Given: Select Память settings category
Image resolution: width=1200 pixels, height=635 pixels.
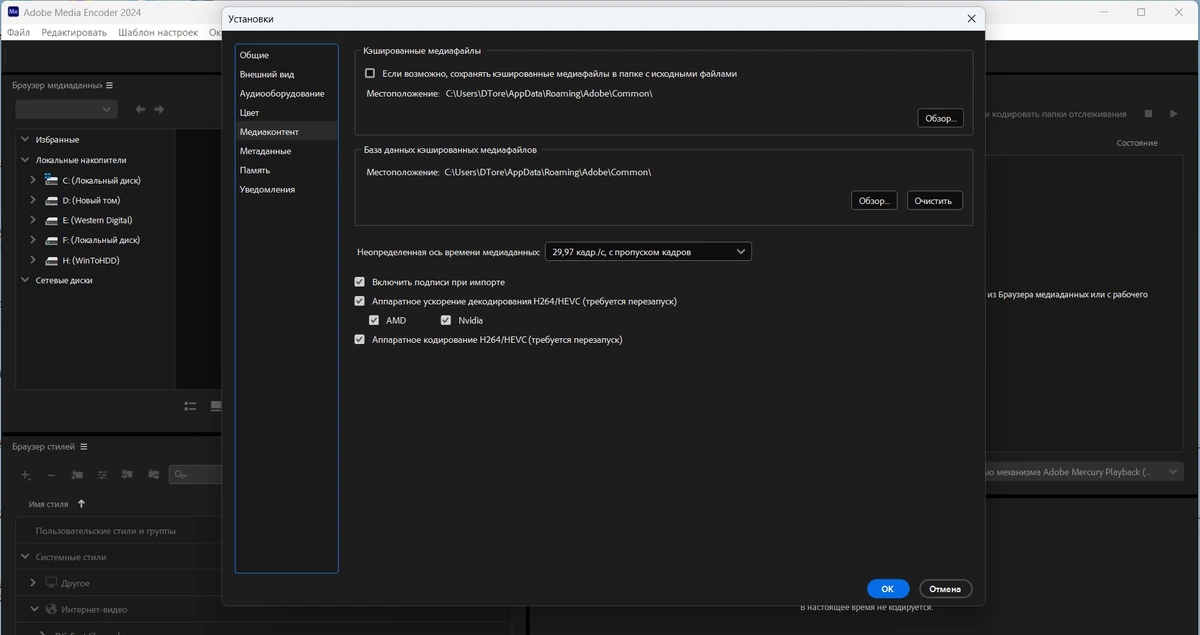Looking at the screenshot, I should (x=286, y=170).
